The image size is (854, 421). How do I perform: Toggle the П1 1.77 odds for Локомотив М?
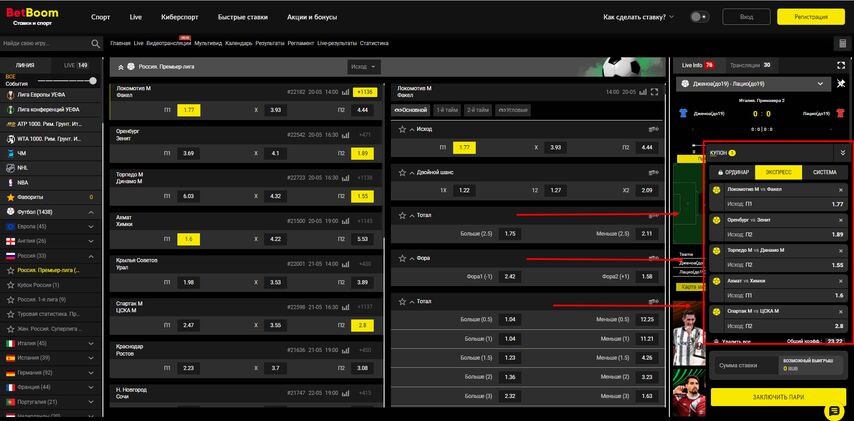(188, 110)
